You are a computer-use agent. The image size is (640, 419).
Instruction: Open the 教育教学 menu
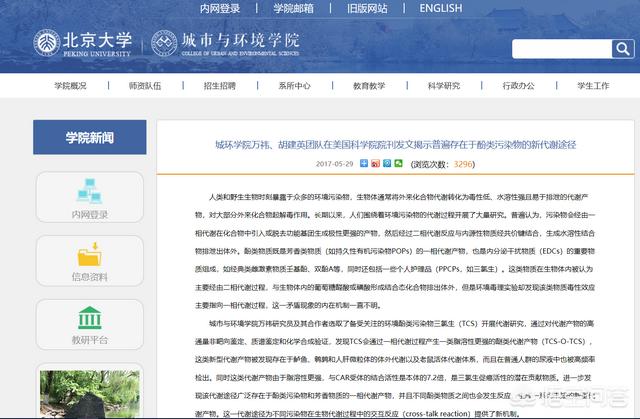[369, 86]
